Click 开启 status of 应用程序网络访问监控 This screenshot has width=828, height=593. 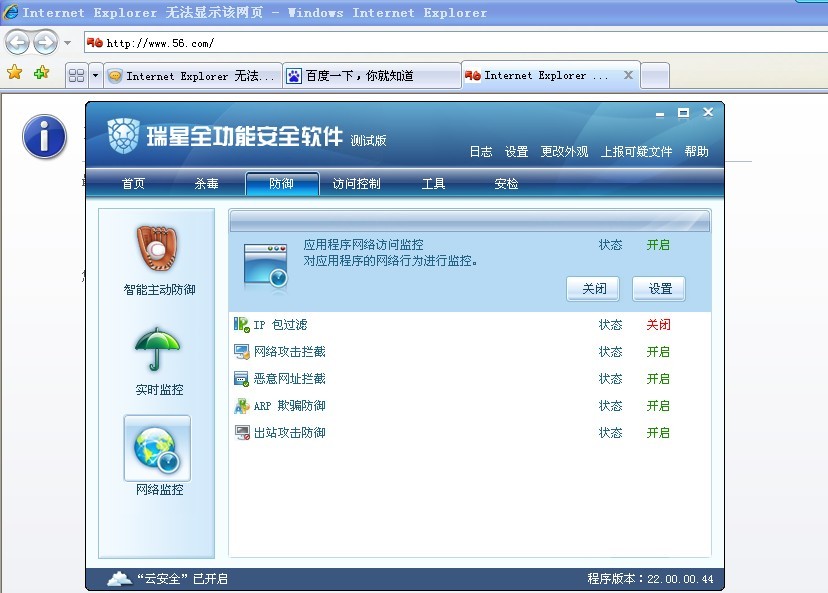click(x=658, y=245)
